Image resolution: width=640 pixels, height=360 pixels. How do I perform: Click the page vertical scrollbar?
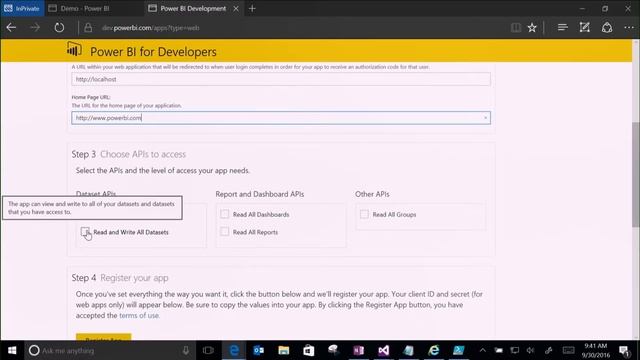click(636, 176)
